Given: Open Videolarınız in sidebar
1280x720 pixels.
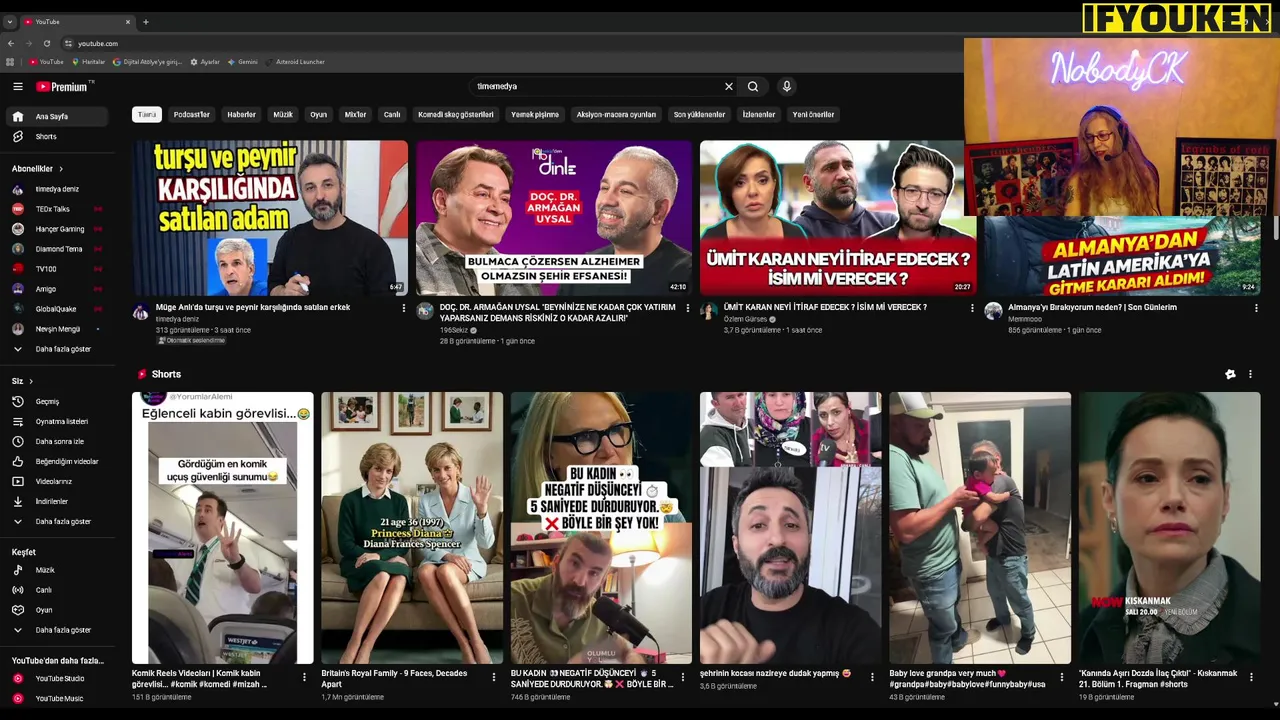Looking at the screenshot, I should 56,482.
